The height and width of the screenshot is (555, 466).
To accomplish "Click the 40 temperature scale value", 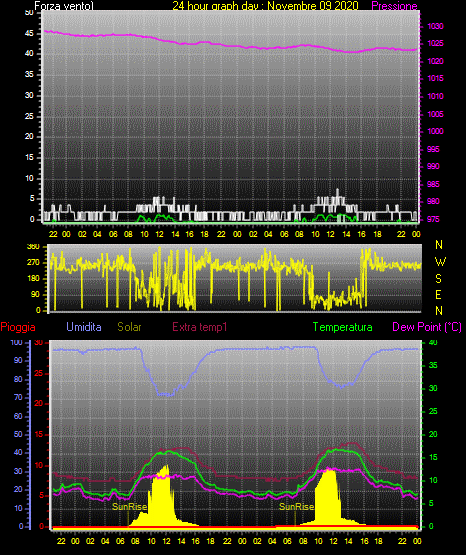I will [x=433, y=342].
